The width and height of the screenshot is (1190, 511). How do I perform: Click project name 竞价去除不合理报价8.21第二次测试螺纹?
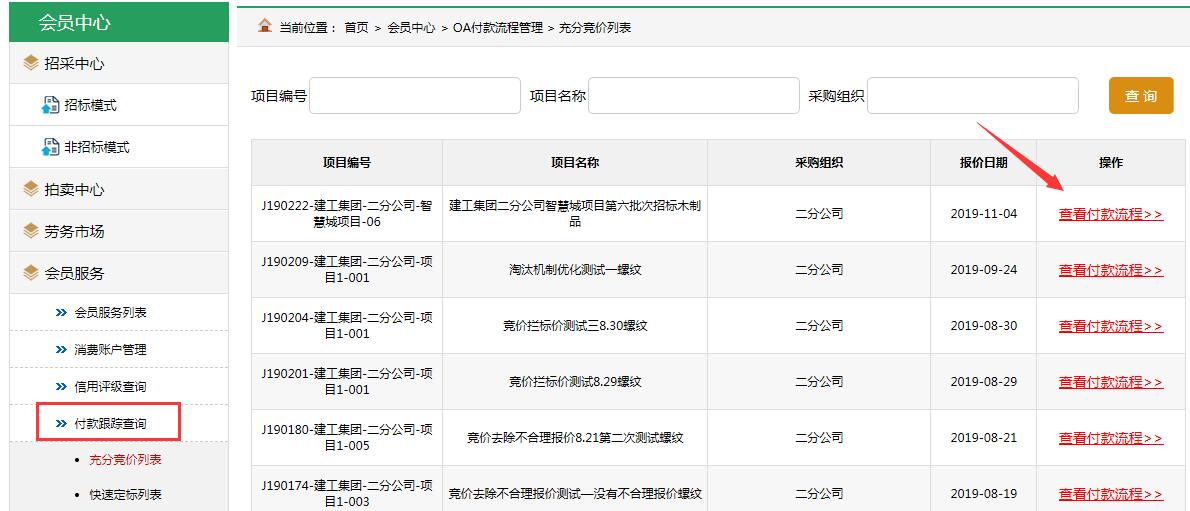pos(575,438)
